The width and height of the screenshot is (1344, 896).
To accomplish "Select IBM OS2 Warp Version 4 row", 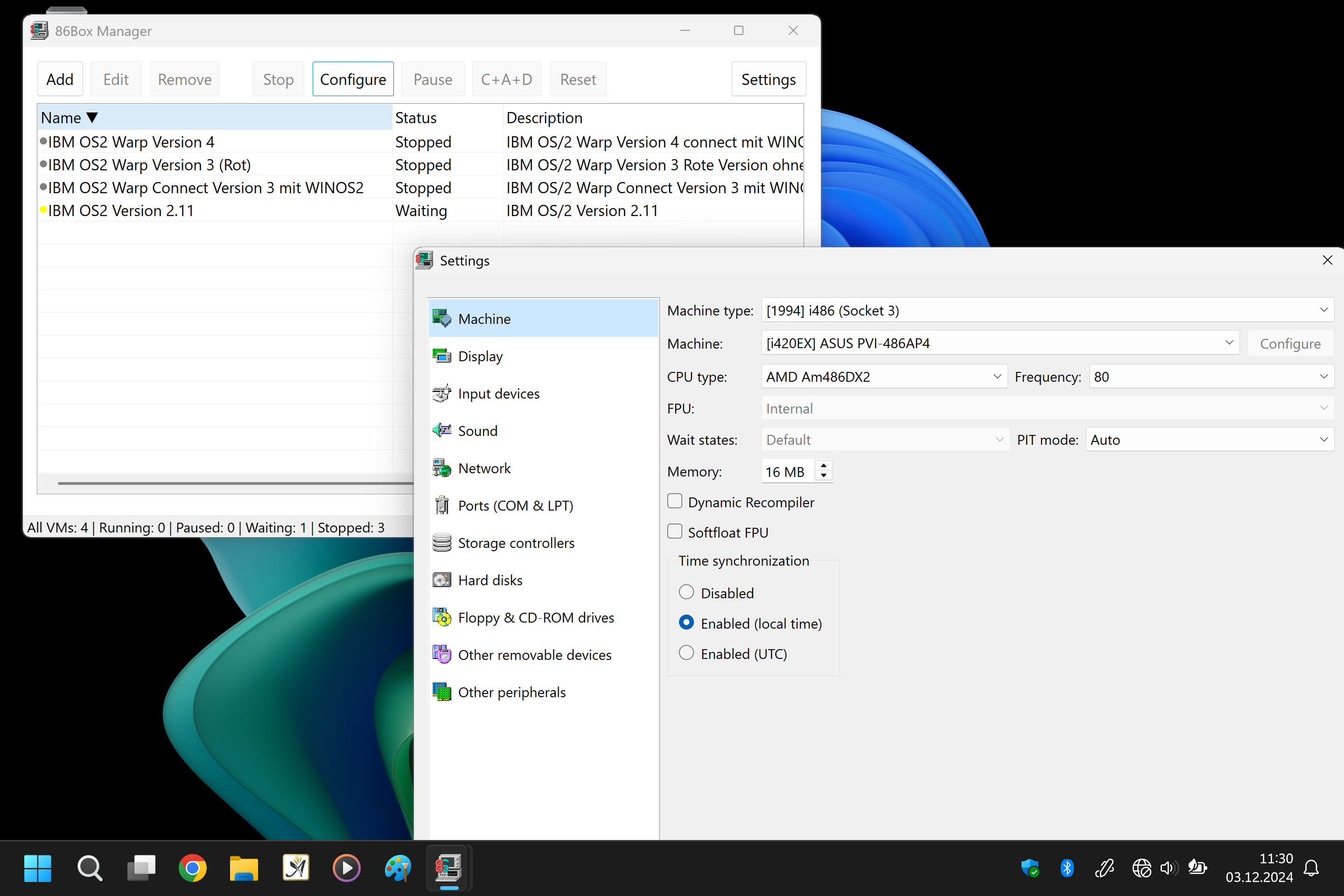I will coord(420,141).
